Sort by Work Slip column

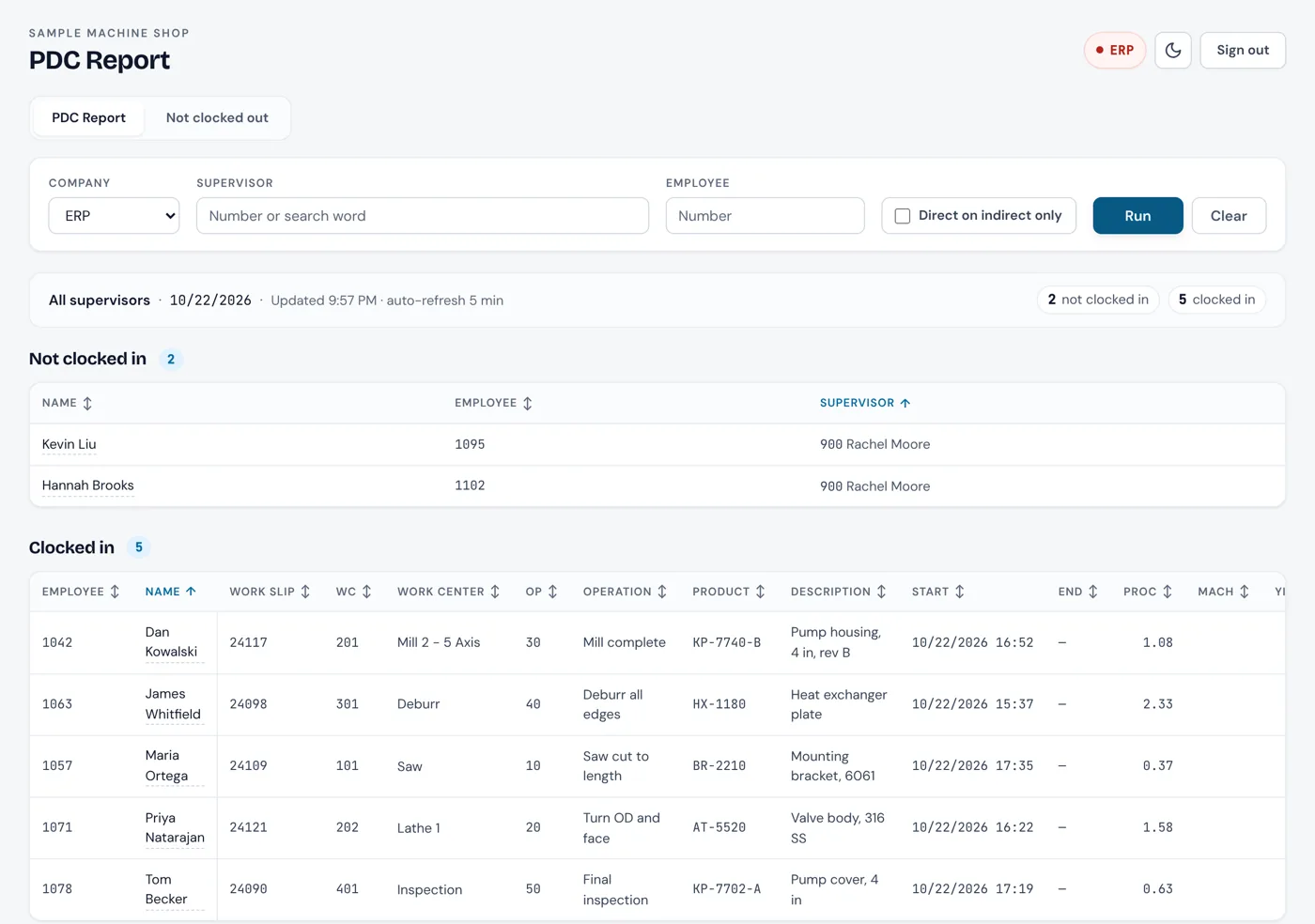tap(270, 592)
